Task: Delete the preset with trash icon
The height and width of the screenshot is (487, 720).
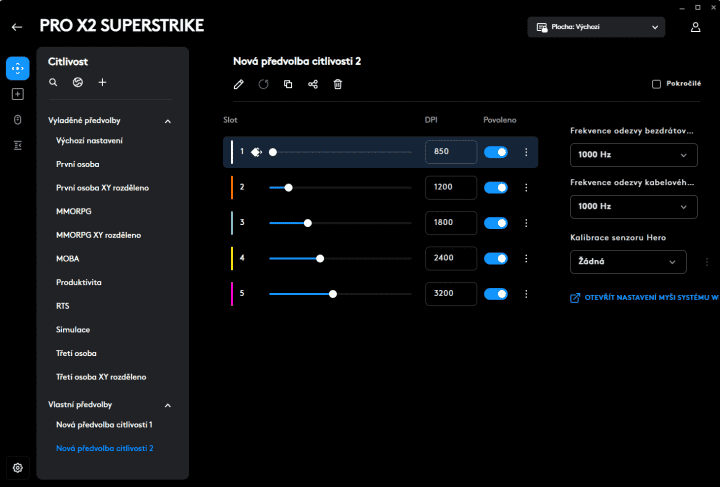Action: click(x=338, y=84)
